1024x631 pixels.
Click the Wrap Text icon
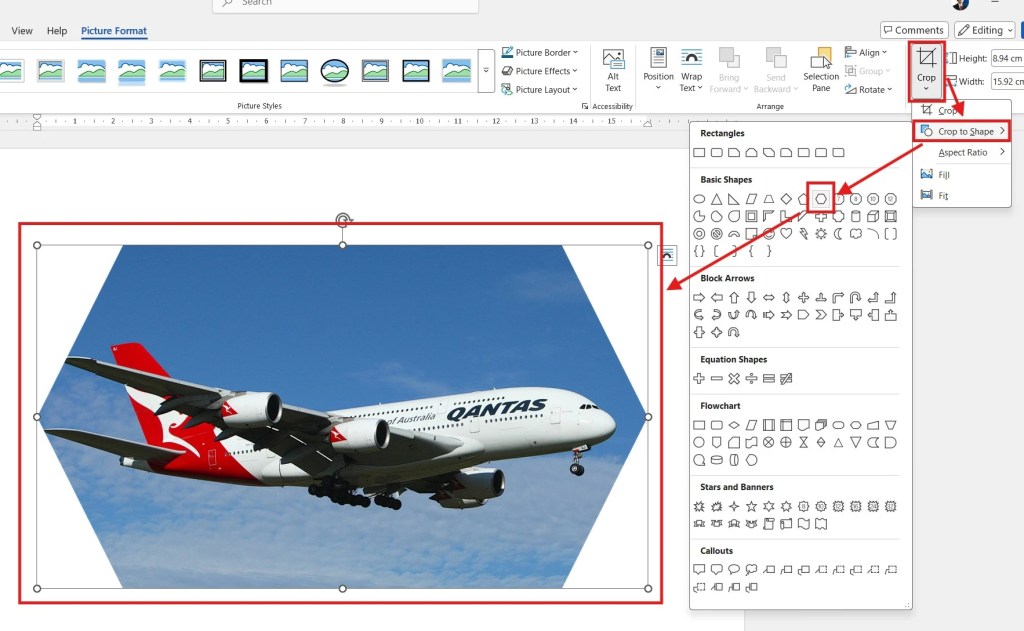click(x=692, y=68)
